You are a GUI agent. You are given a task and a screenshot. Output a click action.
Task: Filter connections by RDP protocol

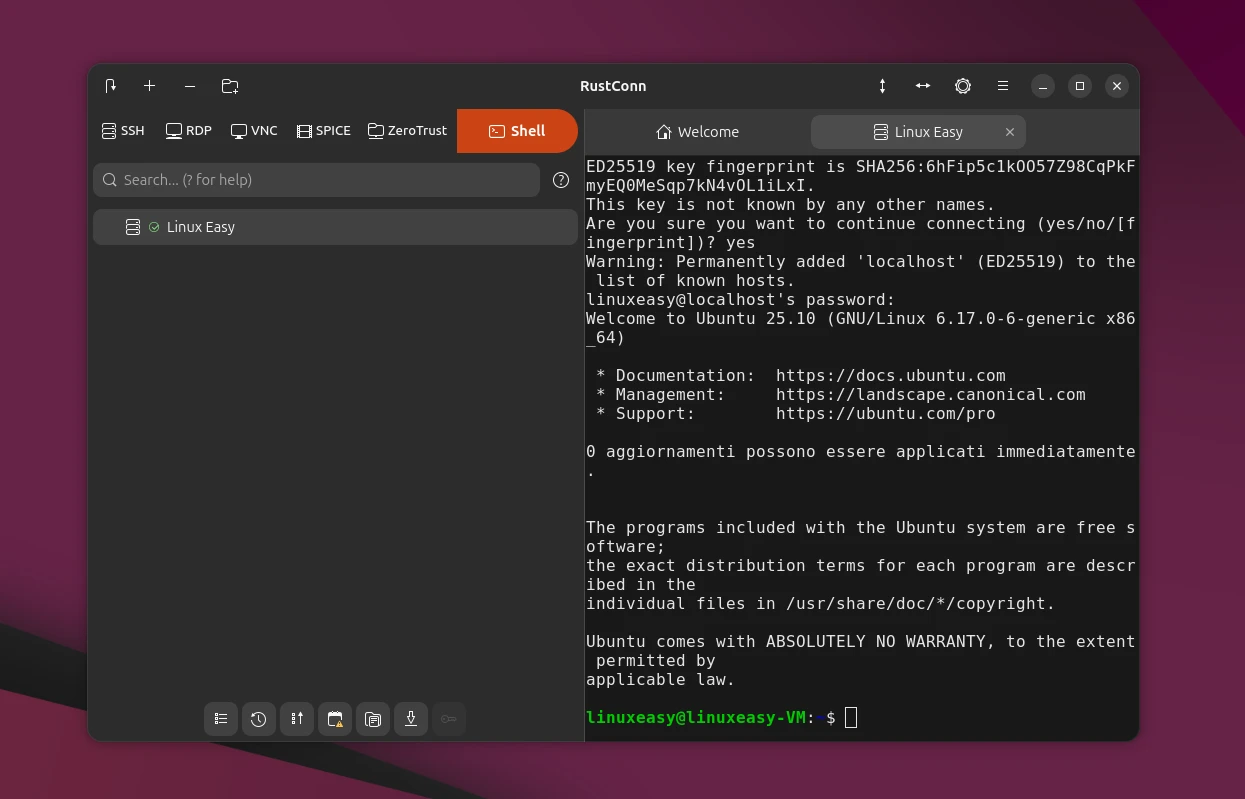pyautogui.click(x=189, y=131)
